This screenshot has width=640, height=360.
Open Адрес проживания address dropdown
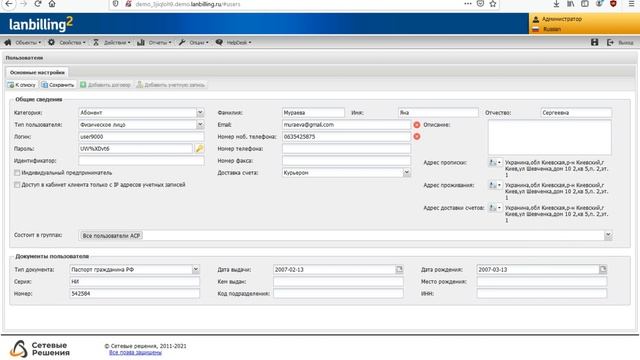(495, 185)
